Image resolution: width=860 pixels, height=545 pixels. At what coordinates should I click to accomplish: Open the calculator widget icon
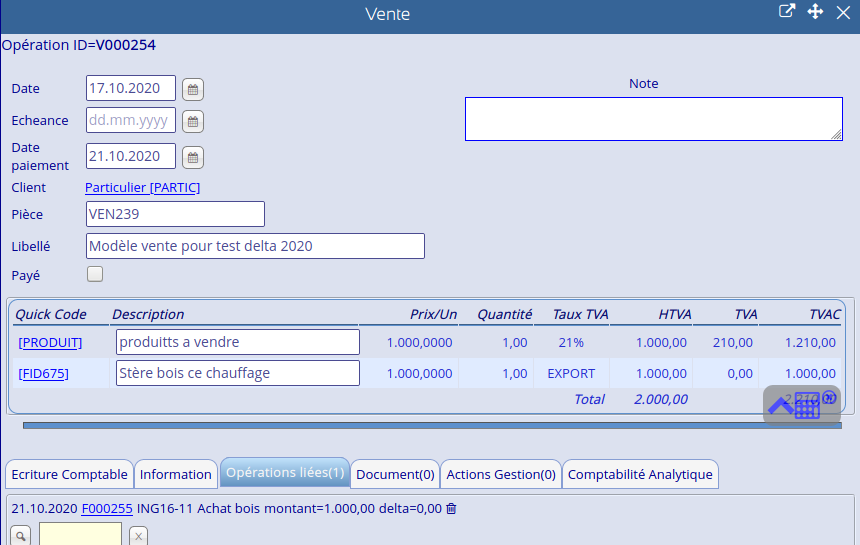pos(808,406)
